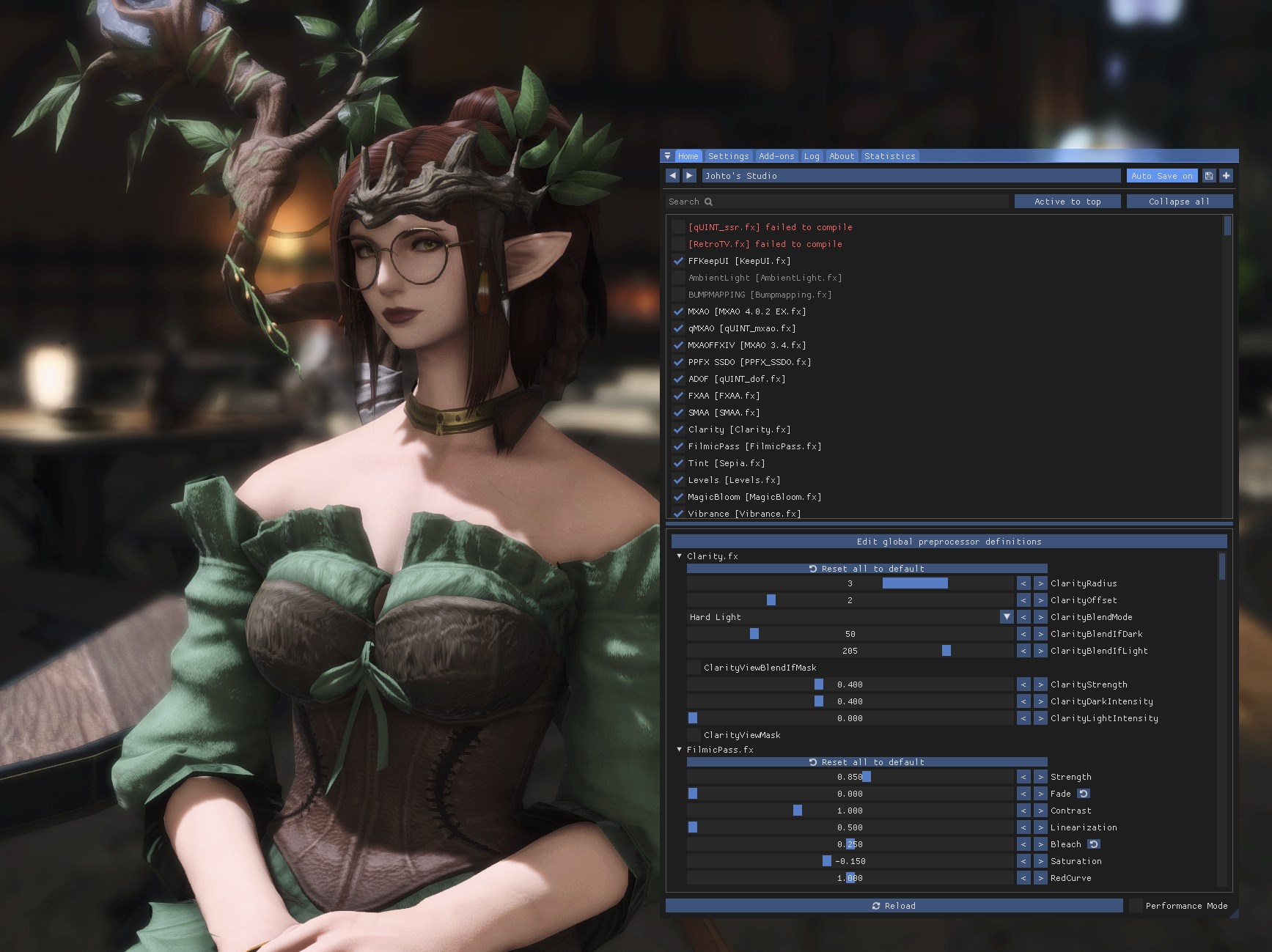Collapse the FilmicPass.fx section
This screenshot has height=952, width=1272.
(x=679, y=750)
